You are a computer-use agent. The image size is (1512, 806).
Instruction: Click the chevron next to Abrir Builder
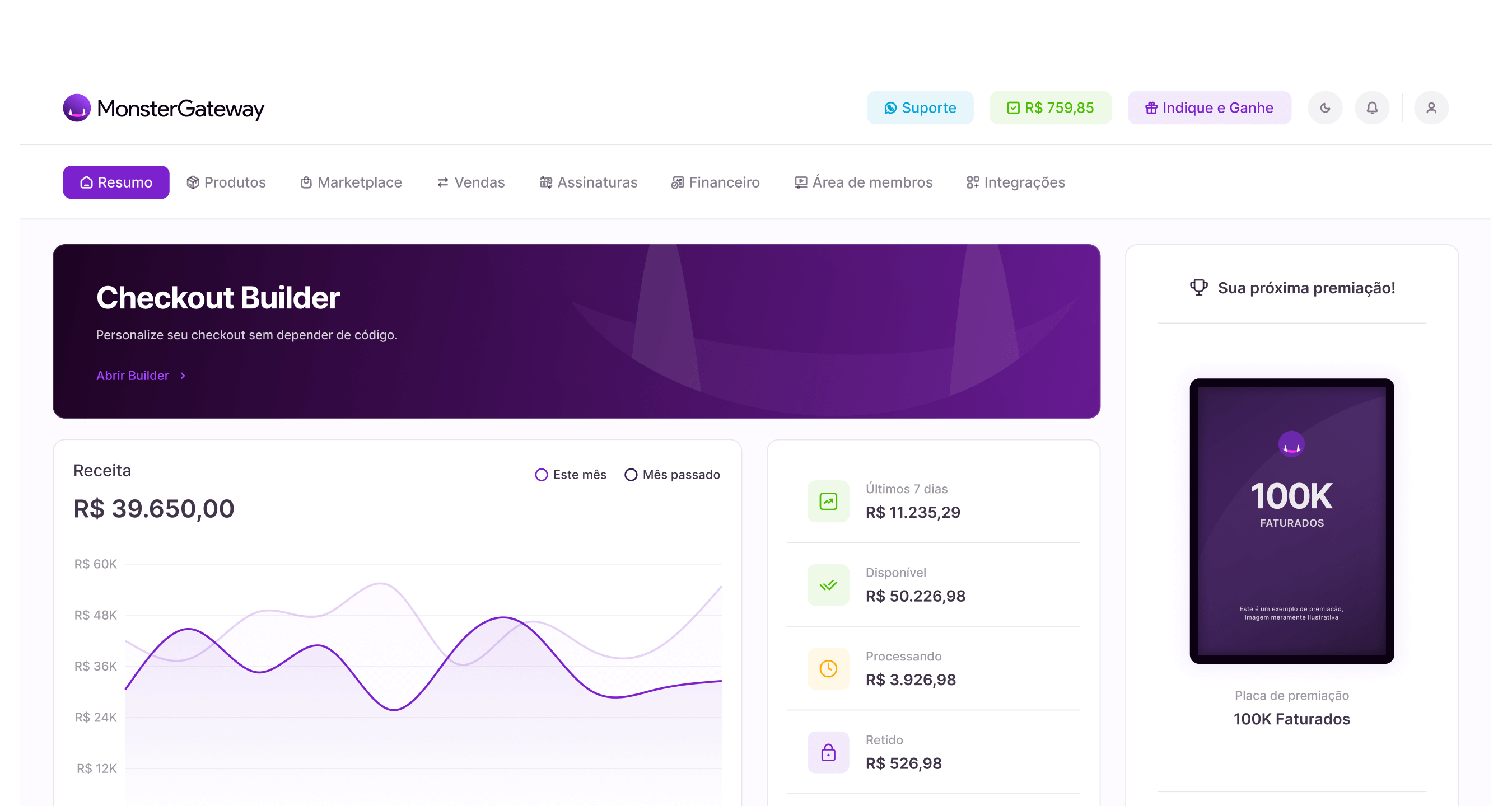(x=183, y=376)
